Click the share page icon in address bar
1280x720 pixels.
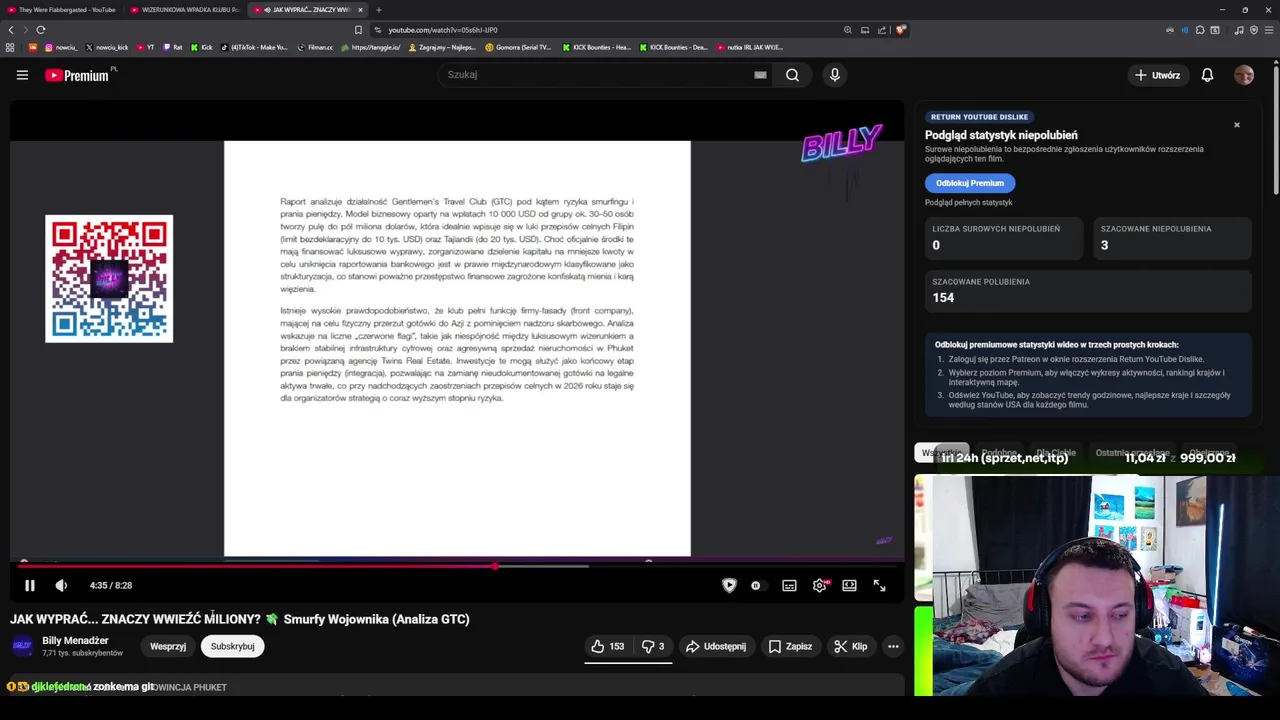tap(882, 30)
